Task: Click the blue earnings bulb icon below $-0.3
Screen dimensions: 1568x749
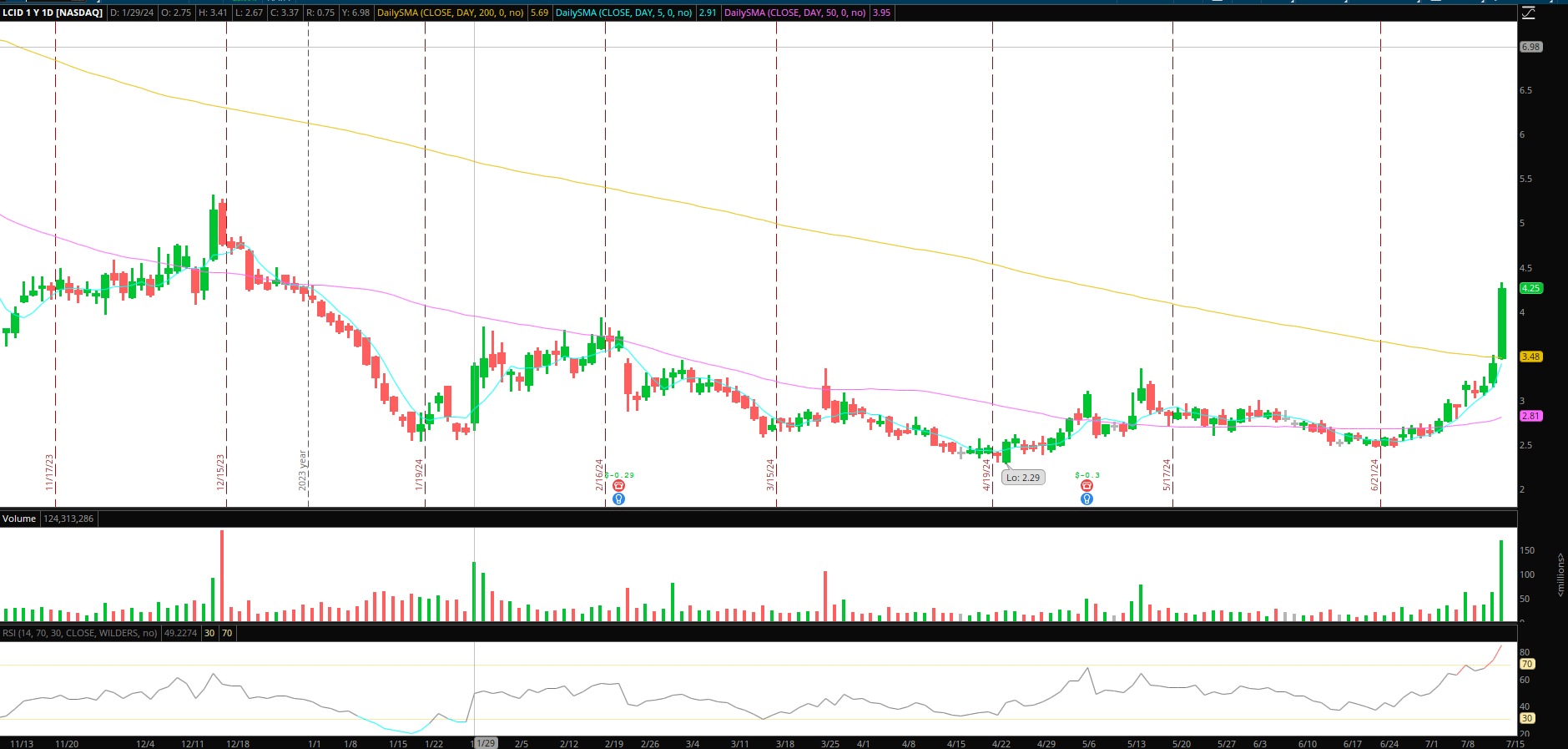Action: (1087, 499)
